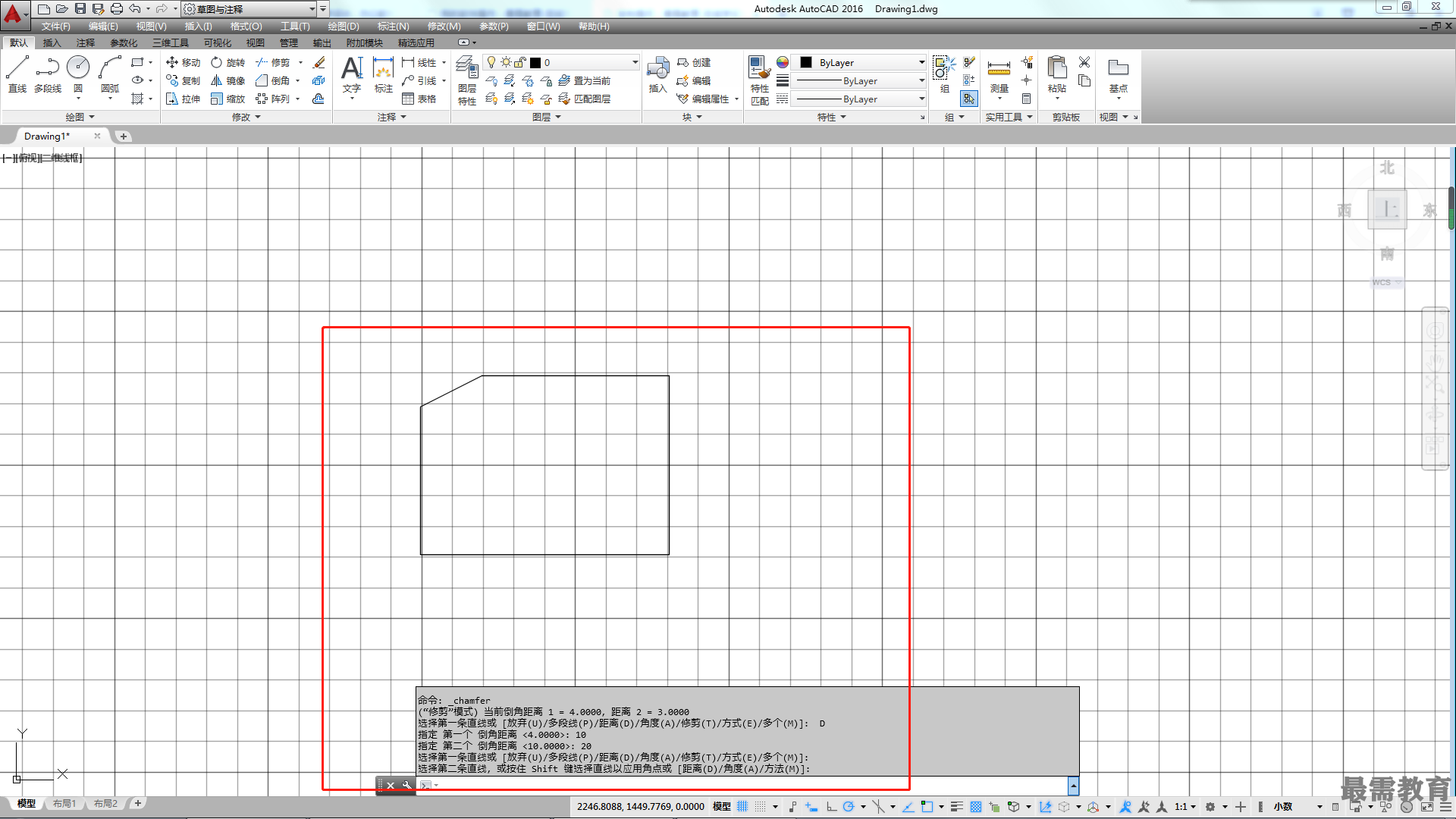The width and height of the screenshot is (1456, 819).
Task: Click the object color wheel icon
Action: click(x=783, y=62)
